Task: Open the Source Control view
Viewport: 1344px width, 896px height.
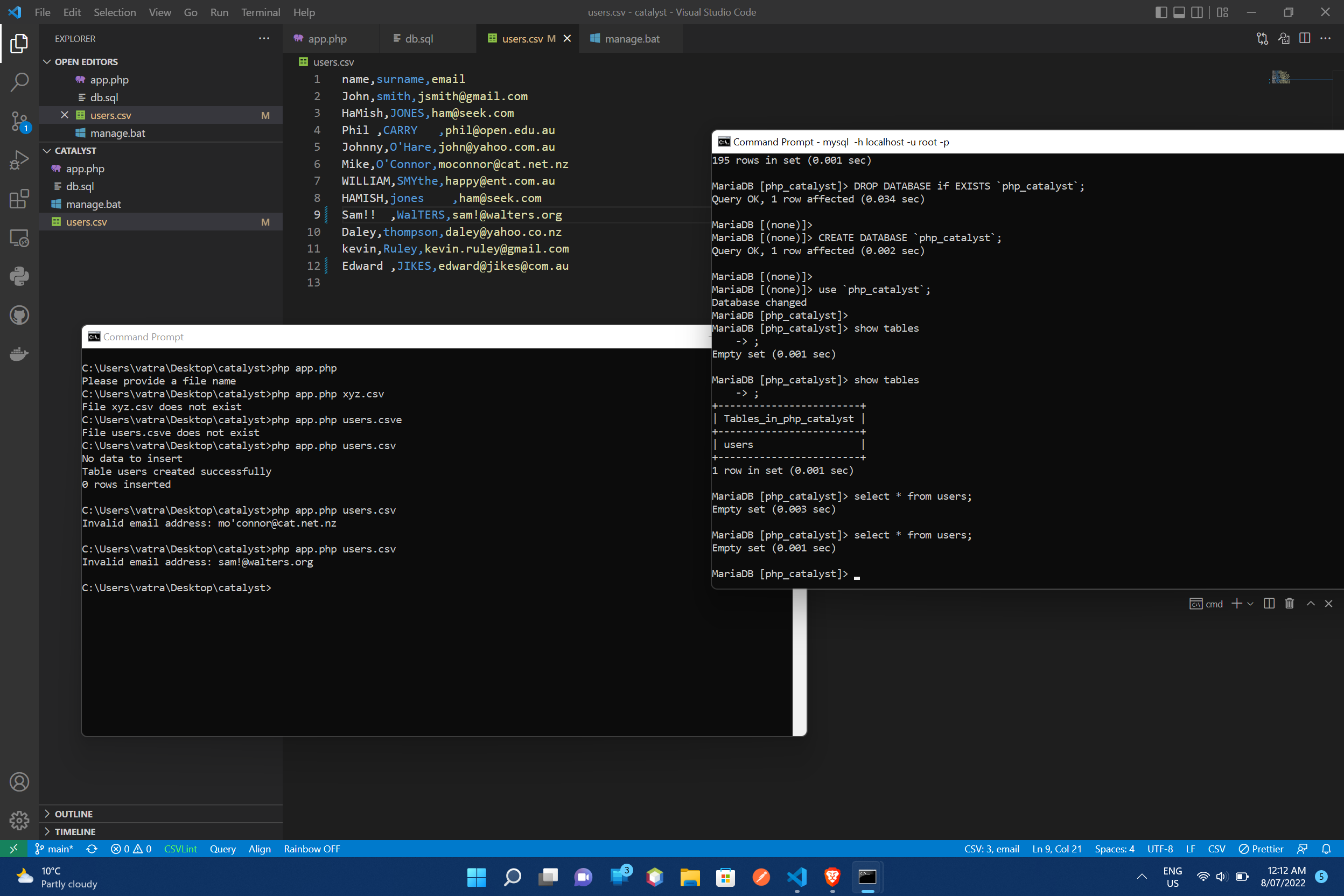Action: pos(19,121)
